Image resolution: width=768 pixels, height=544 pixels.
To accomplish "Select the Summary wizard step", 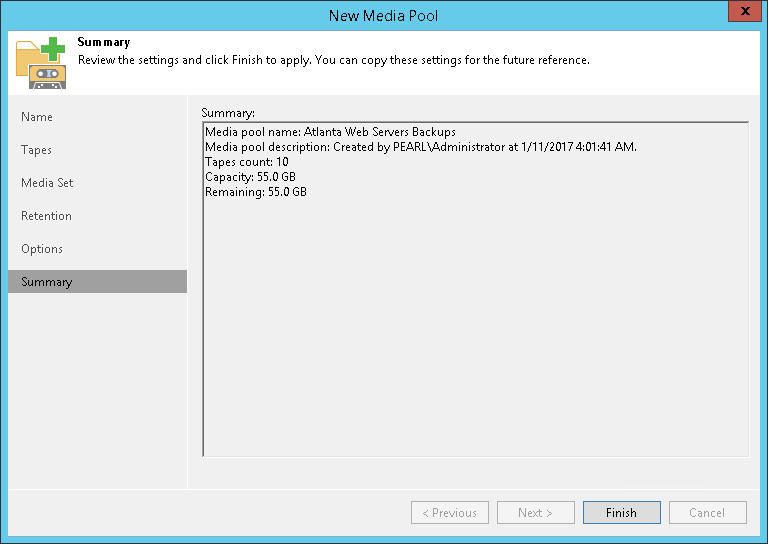I will (97, 282).
